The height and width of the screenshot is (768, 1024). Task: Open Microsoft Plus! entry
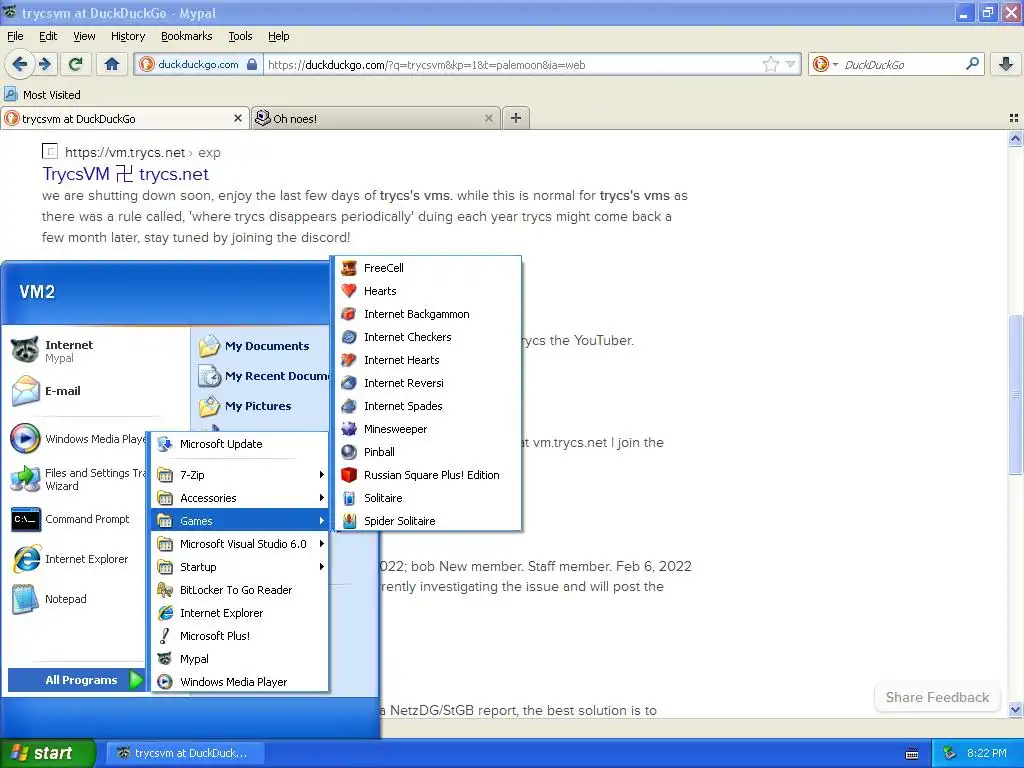(x=240, y=635)
